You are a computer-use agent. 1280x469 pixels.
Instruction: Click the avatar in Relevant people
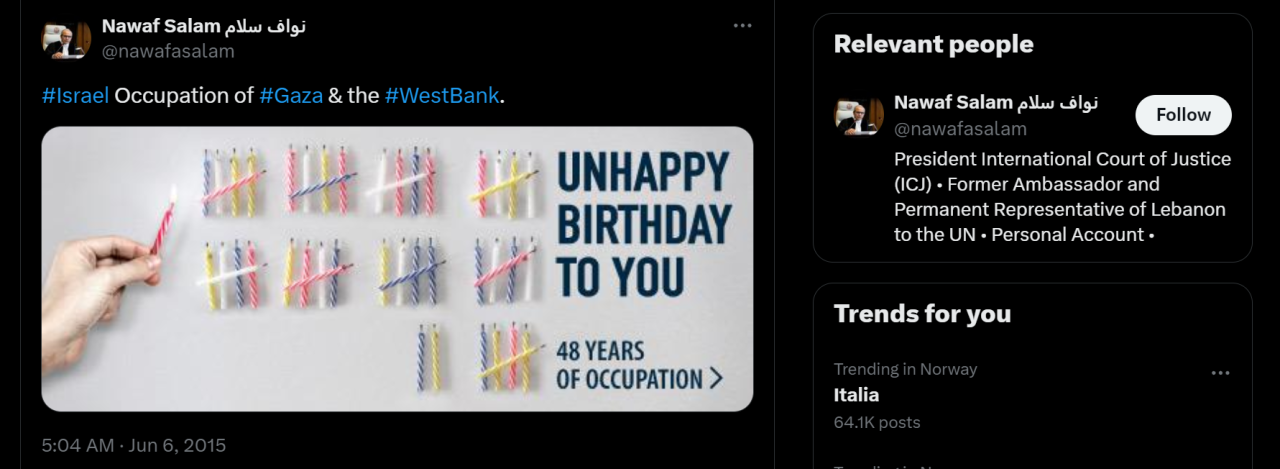(x=859, y=115)
